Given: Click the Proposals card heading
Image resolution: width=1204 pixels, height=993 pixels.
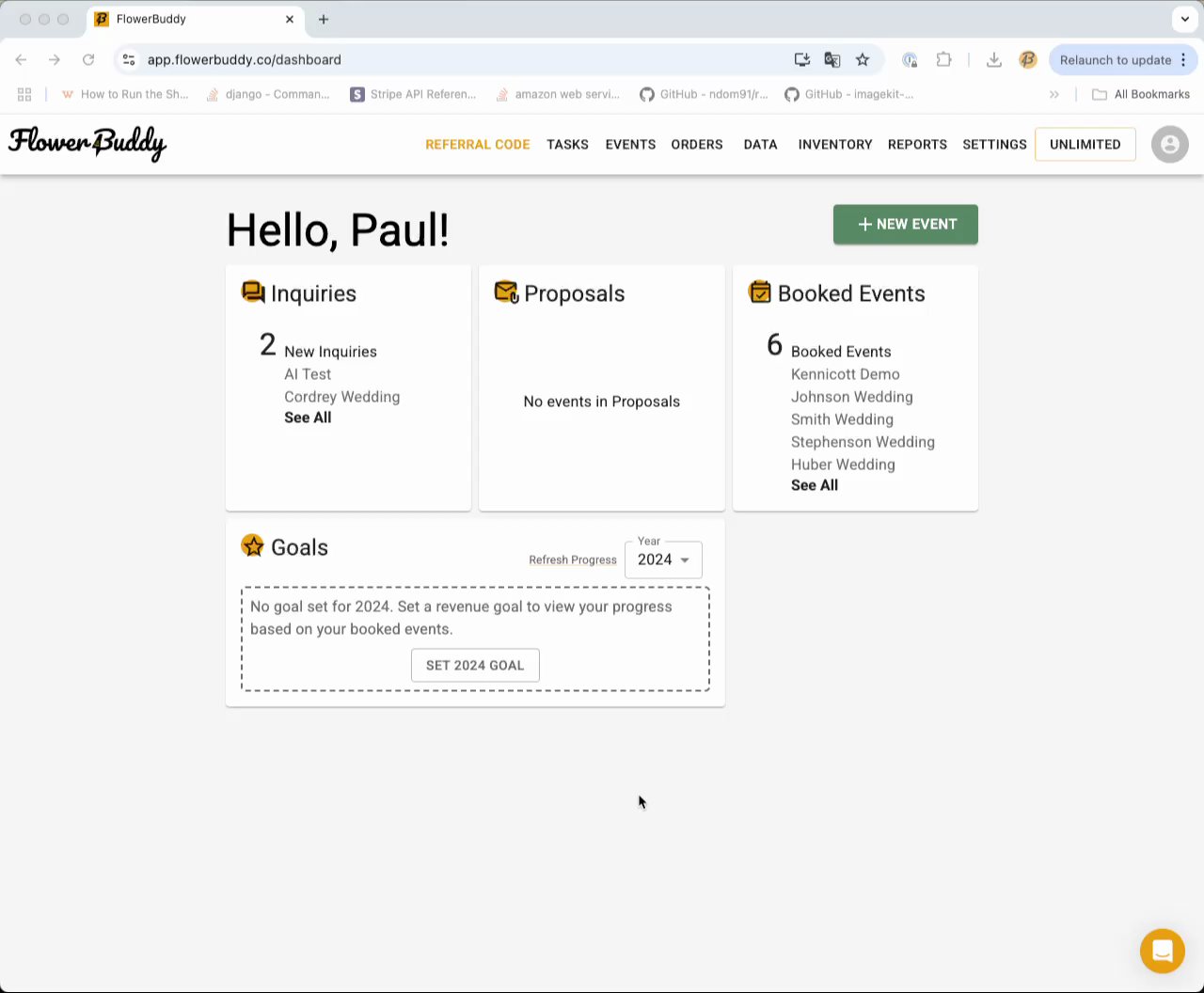Looking at the screenshot, I should 574,293.
